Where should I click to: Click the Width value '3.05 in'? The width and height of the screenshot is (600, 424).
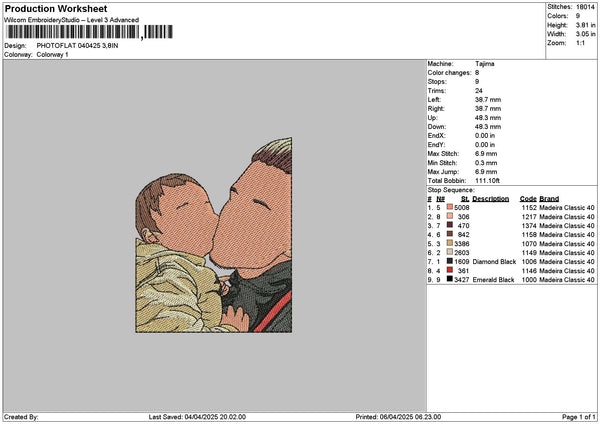coord(585,34)
